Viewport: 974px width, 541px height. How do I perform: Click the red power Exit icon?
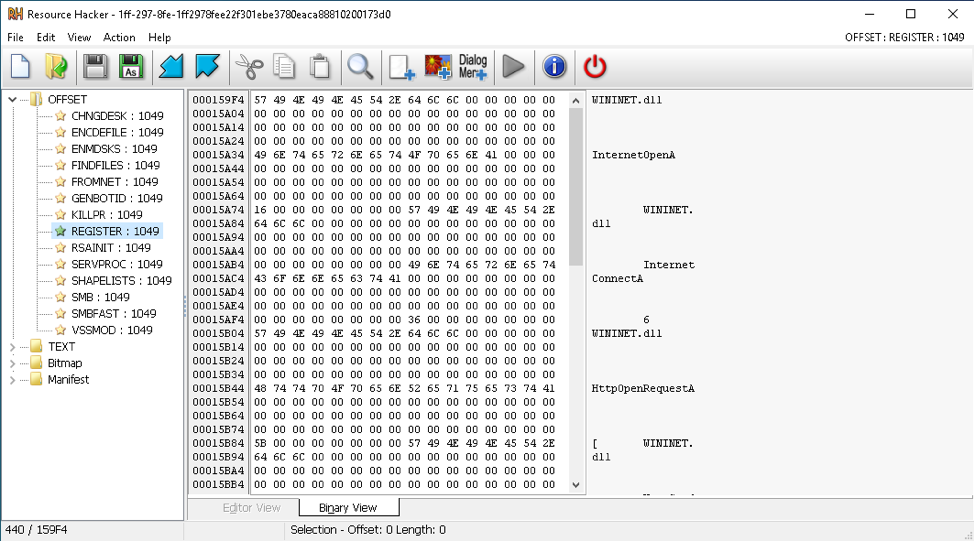pos(595,67)
